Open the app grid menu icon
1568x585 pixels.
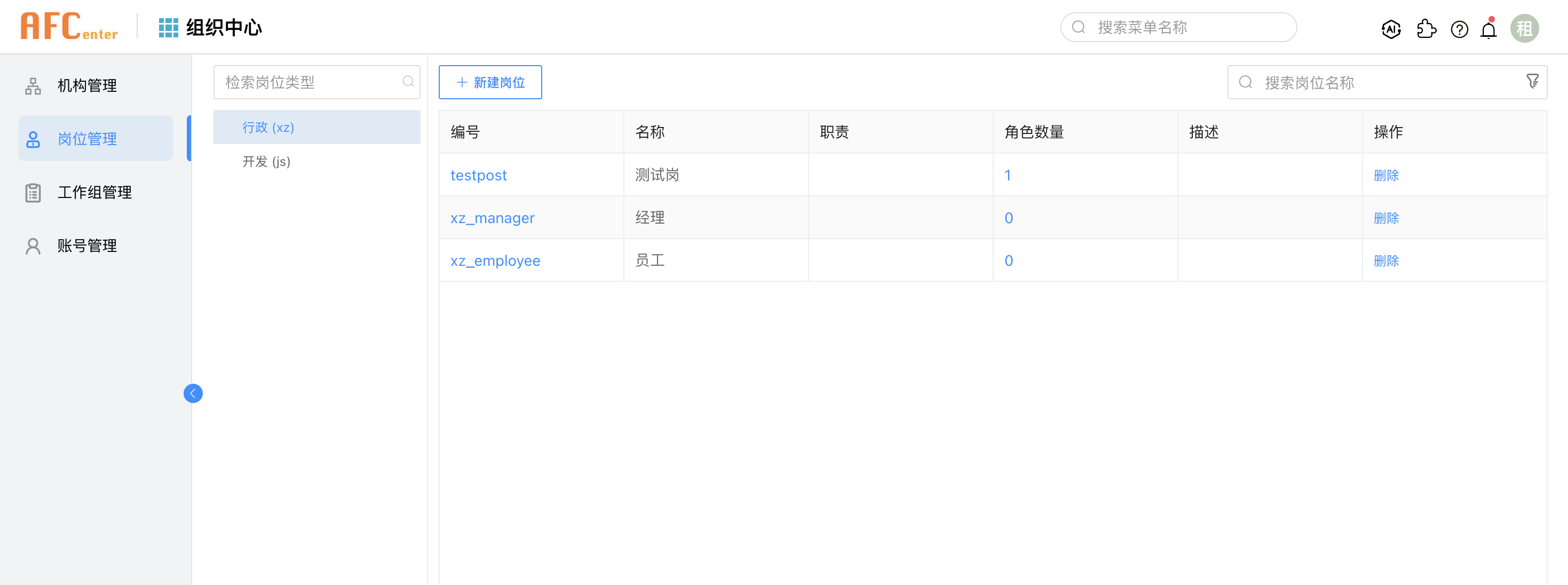click(x=168, y=27)
